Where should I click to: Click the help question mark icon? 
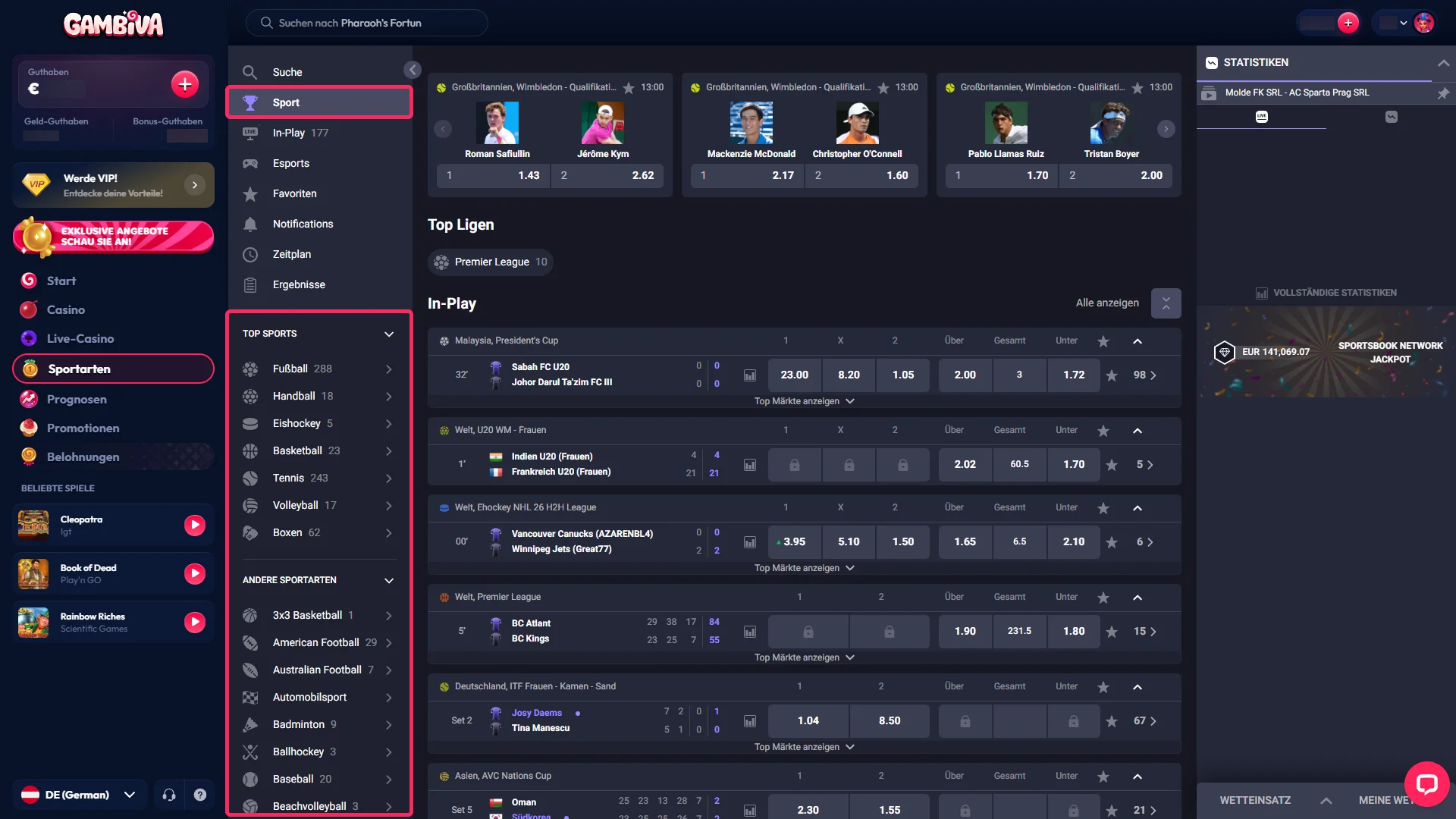[x=200, y=795]
